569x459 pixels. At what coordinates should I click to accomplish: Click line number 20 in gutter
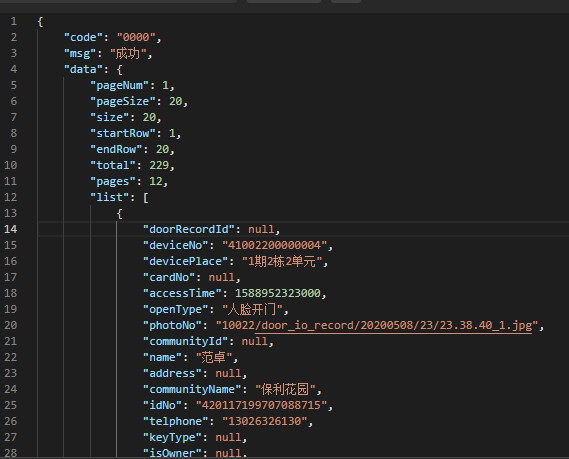11,325
